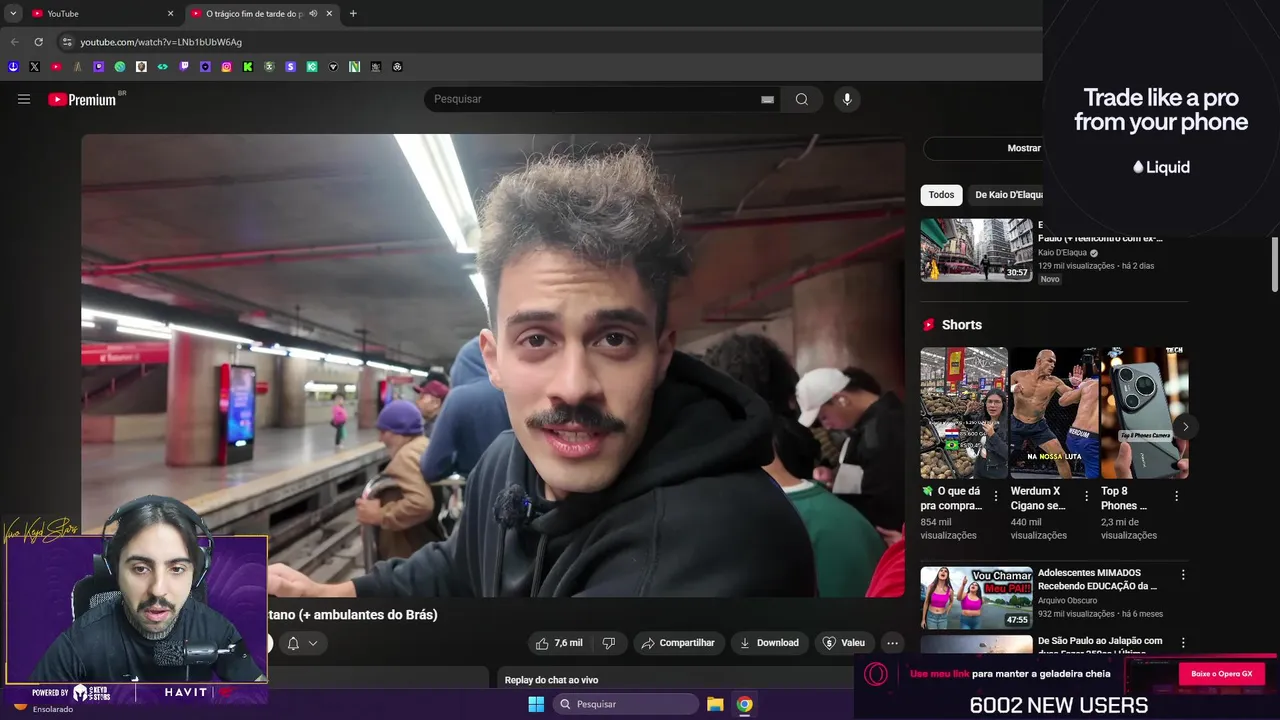This screenshot has width=1280, height=720.
Task: Select the Todos filter chip
Action: (x=941, y=195)
